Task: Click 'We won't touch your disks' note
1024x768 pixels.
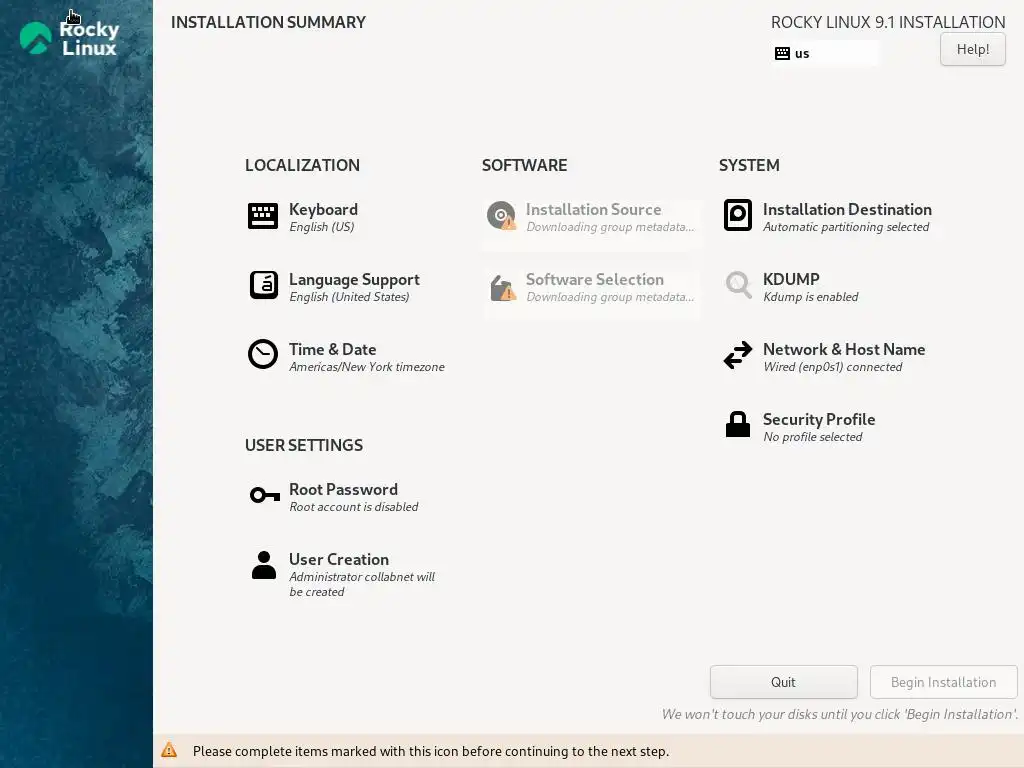Action: pyautogui.click(x=840, y=714)
